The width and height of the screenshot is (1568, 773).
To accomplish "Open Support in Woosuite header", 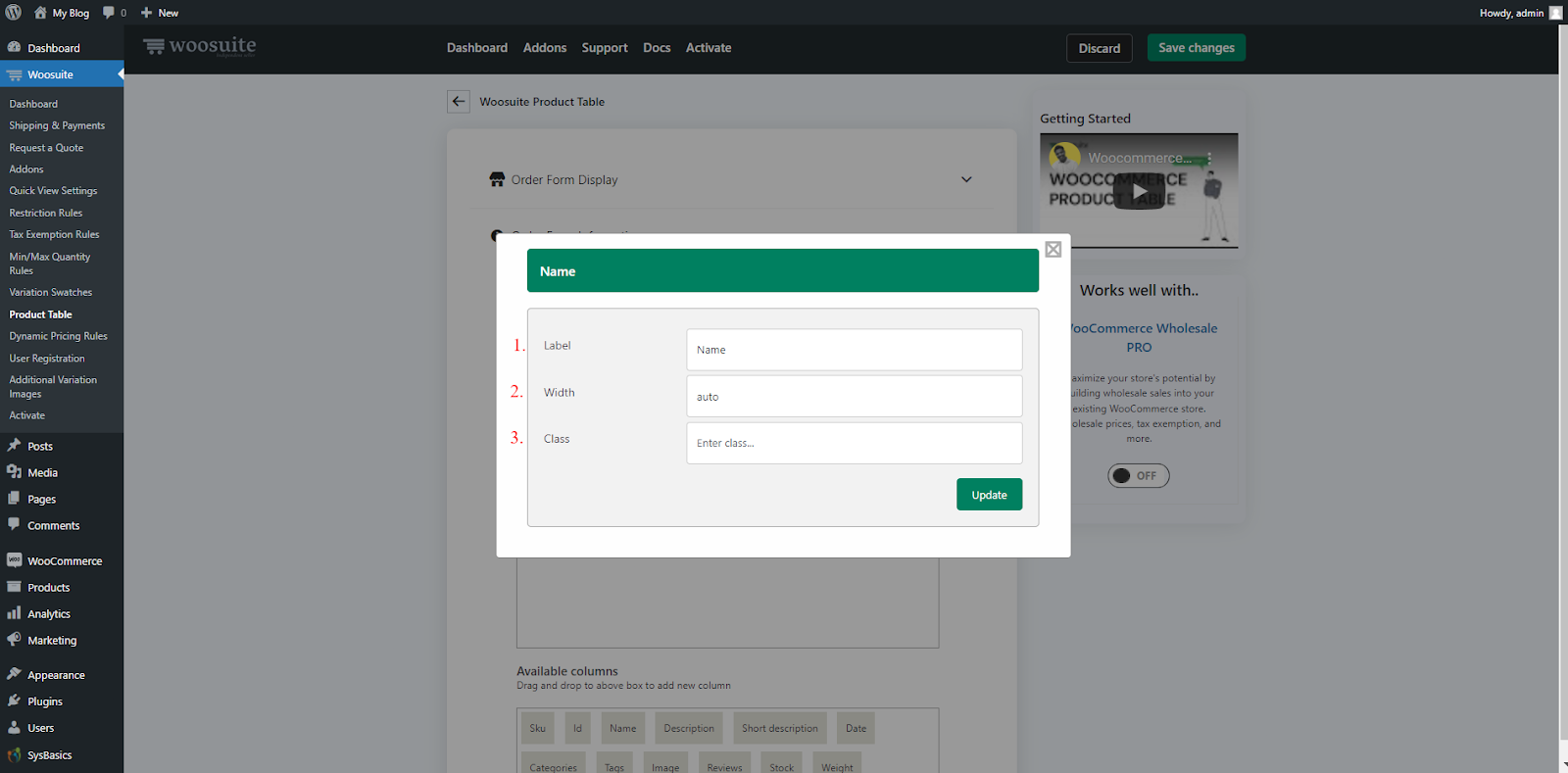I will pos(605,48).
